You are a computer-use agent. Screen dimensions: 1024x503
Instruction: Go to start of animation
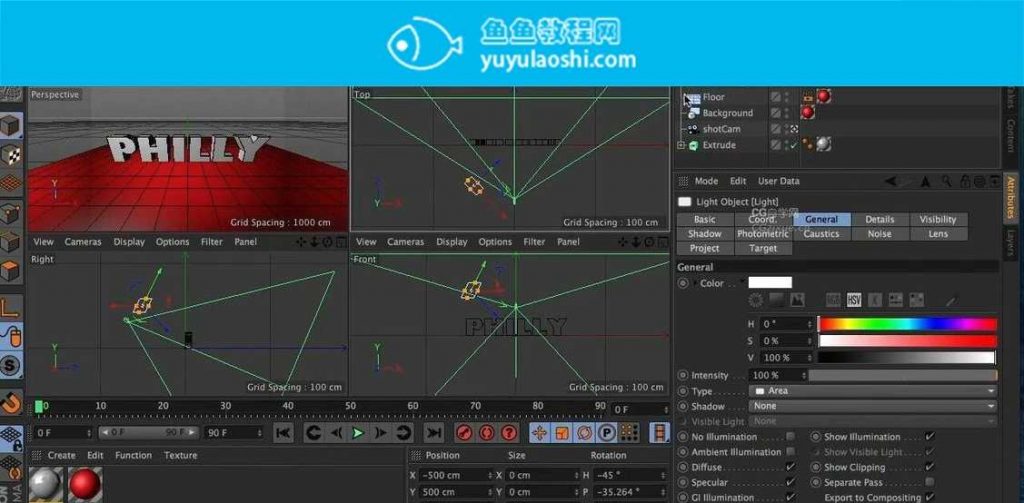283,433
